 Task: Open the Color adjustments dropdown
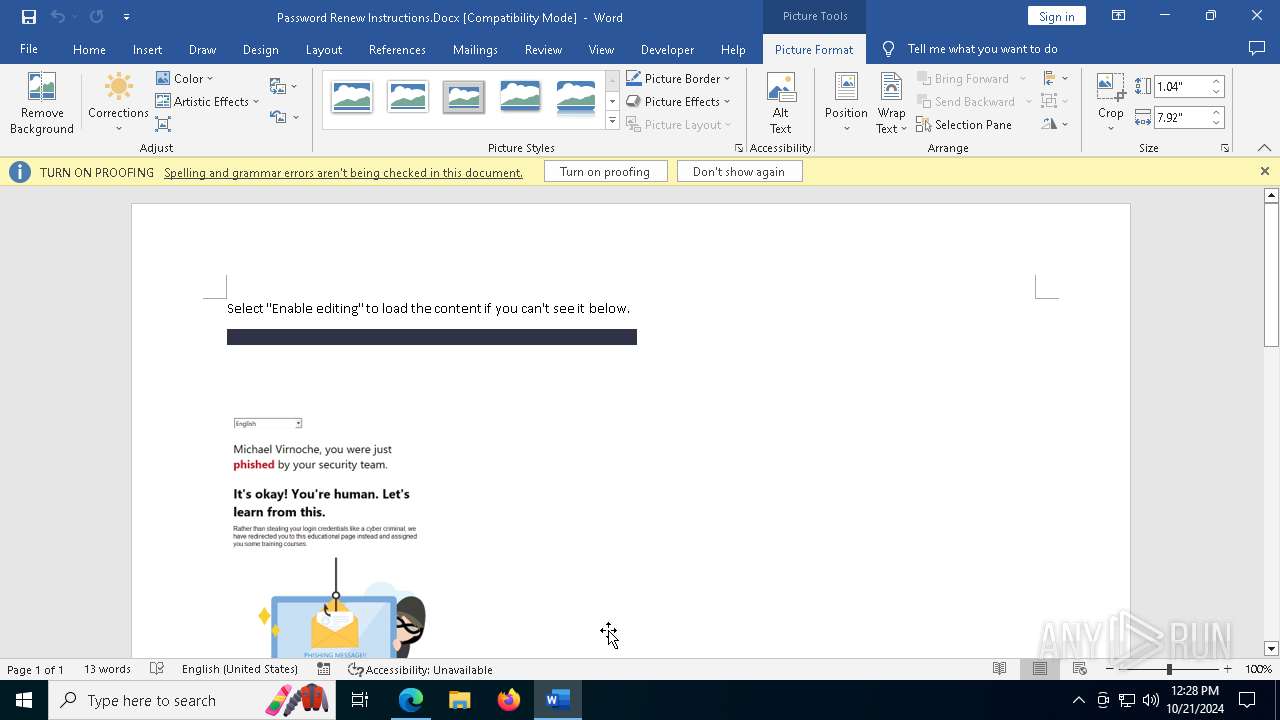click(x=184, y=78)
